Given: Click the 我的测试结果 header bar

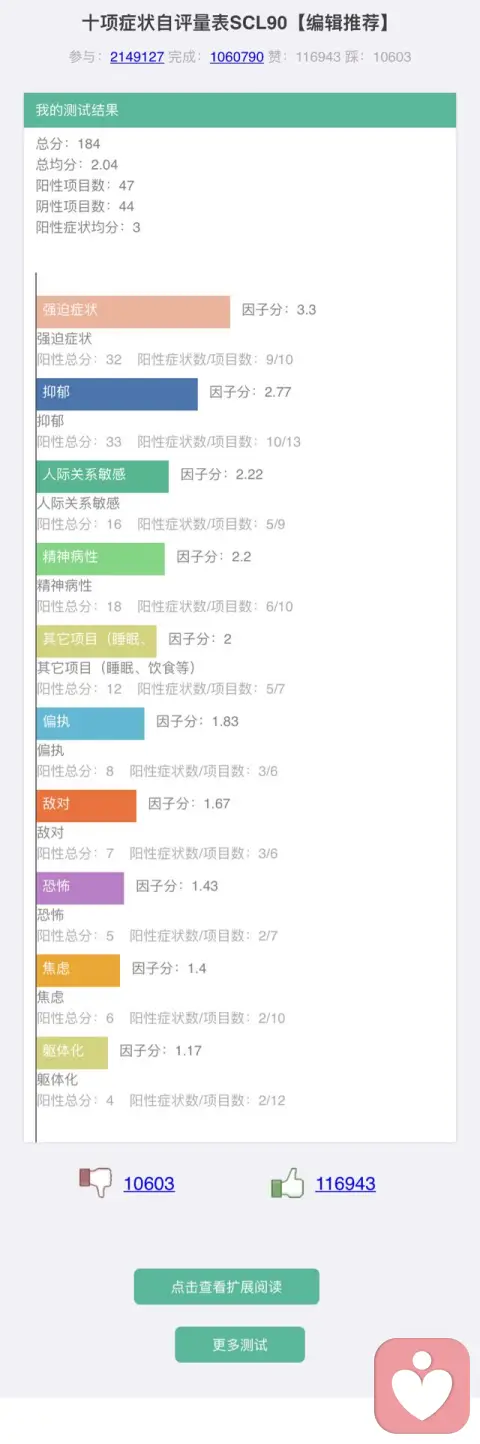Looking at the screenshot, I should (x=240, y=110).
